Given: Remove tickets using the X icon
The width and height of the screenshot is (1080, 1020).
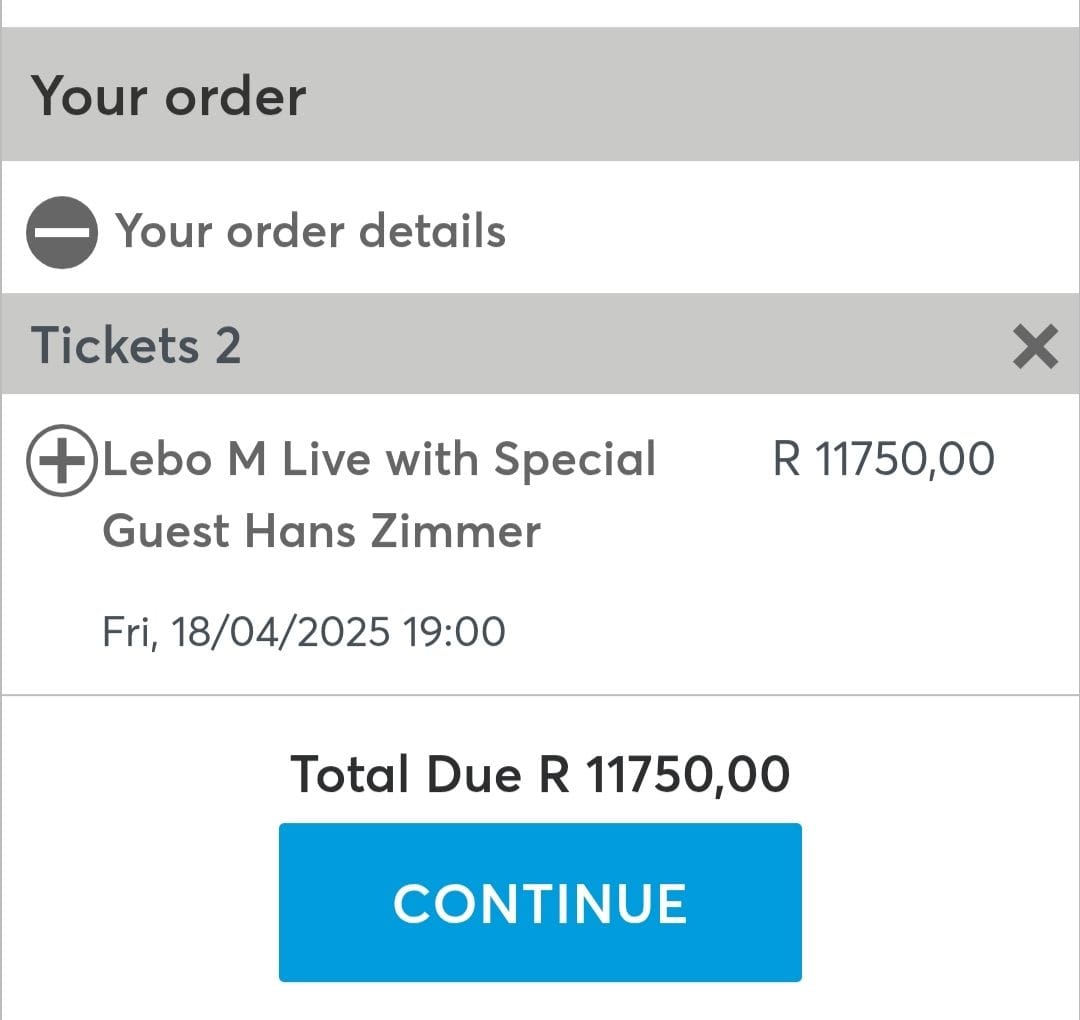Looking at the screenshot, I should [x=1034, y=347].
